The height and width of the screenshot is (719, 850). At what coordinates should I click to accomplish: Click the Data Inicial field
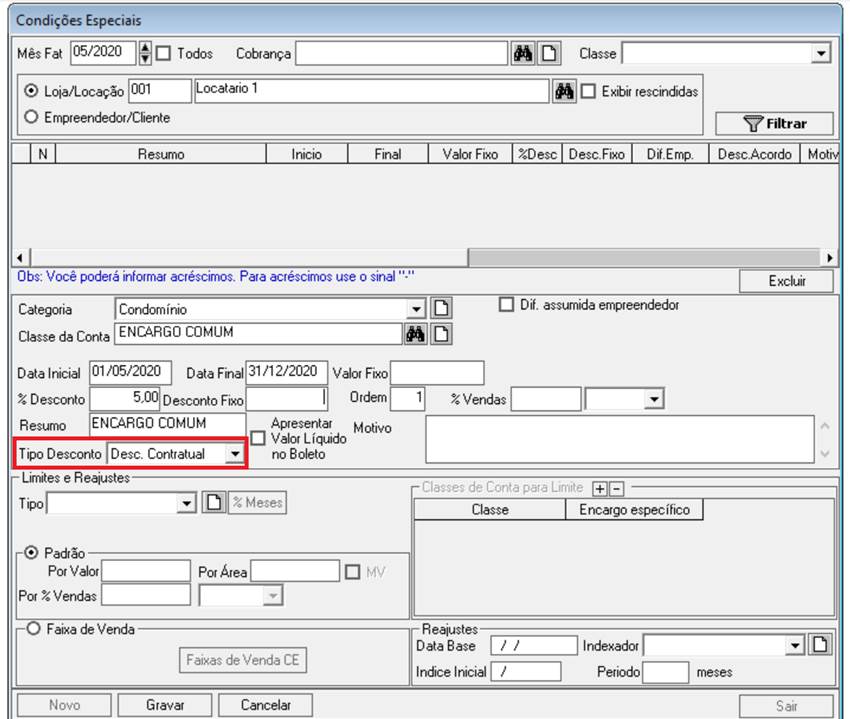click(131, 373)
